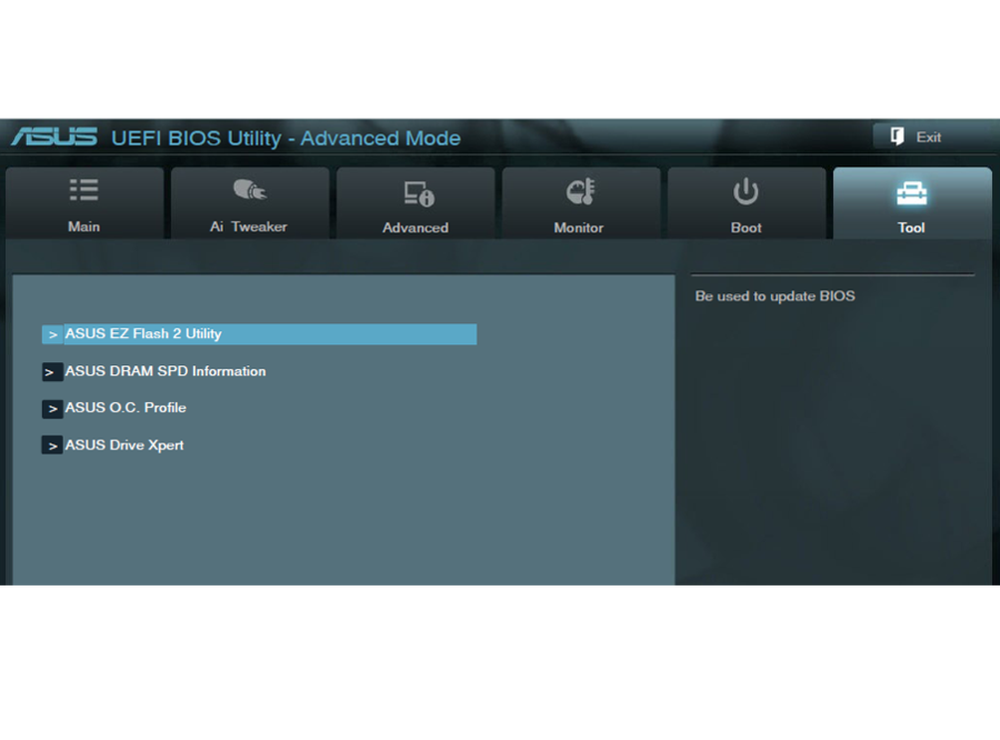Open ASUS Drive Xpert entry
This screenshot has width=1000, height=740.
[x=124, y=445]
